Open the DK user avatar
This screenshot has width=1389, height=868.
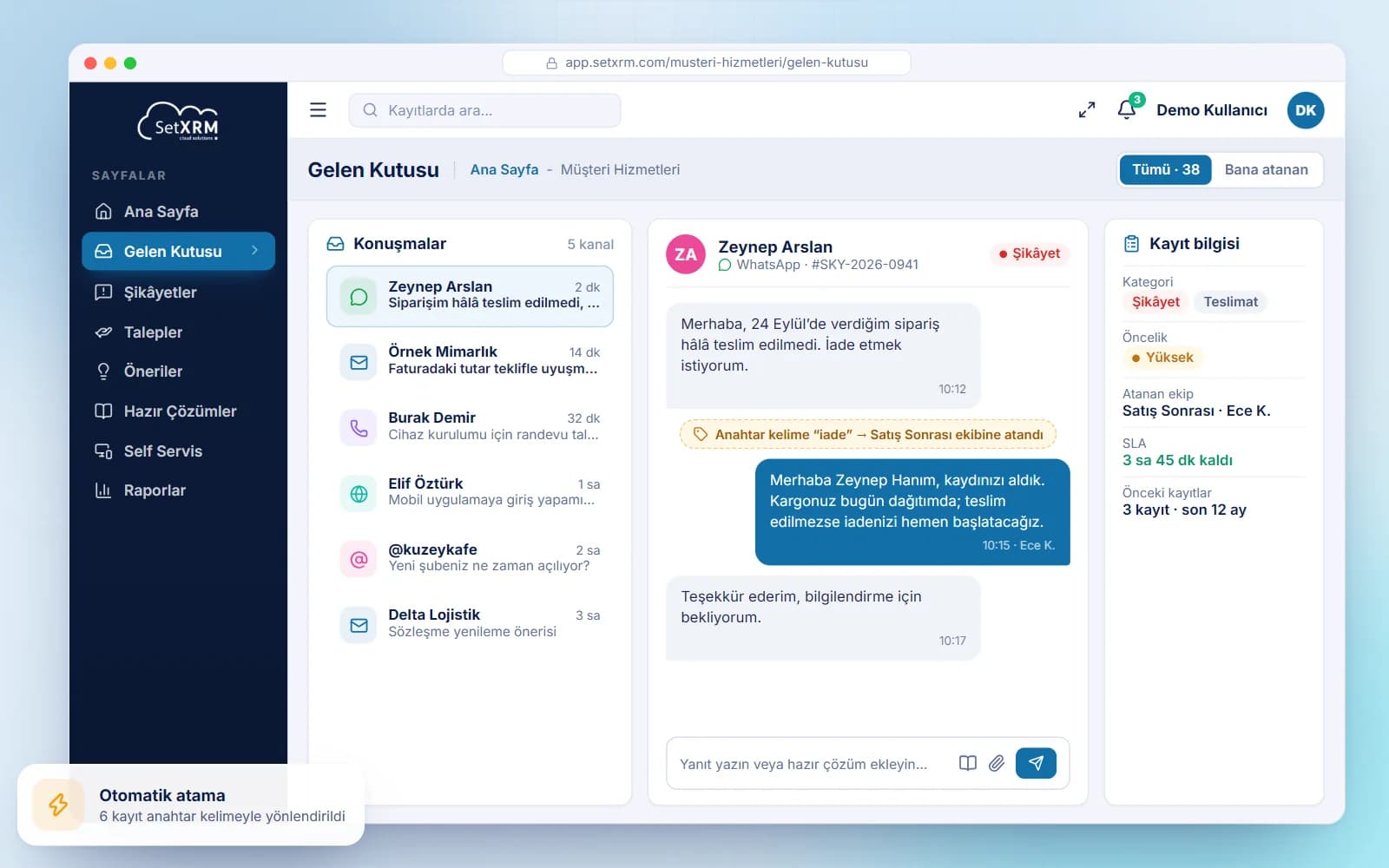tap(1305, 110)
